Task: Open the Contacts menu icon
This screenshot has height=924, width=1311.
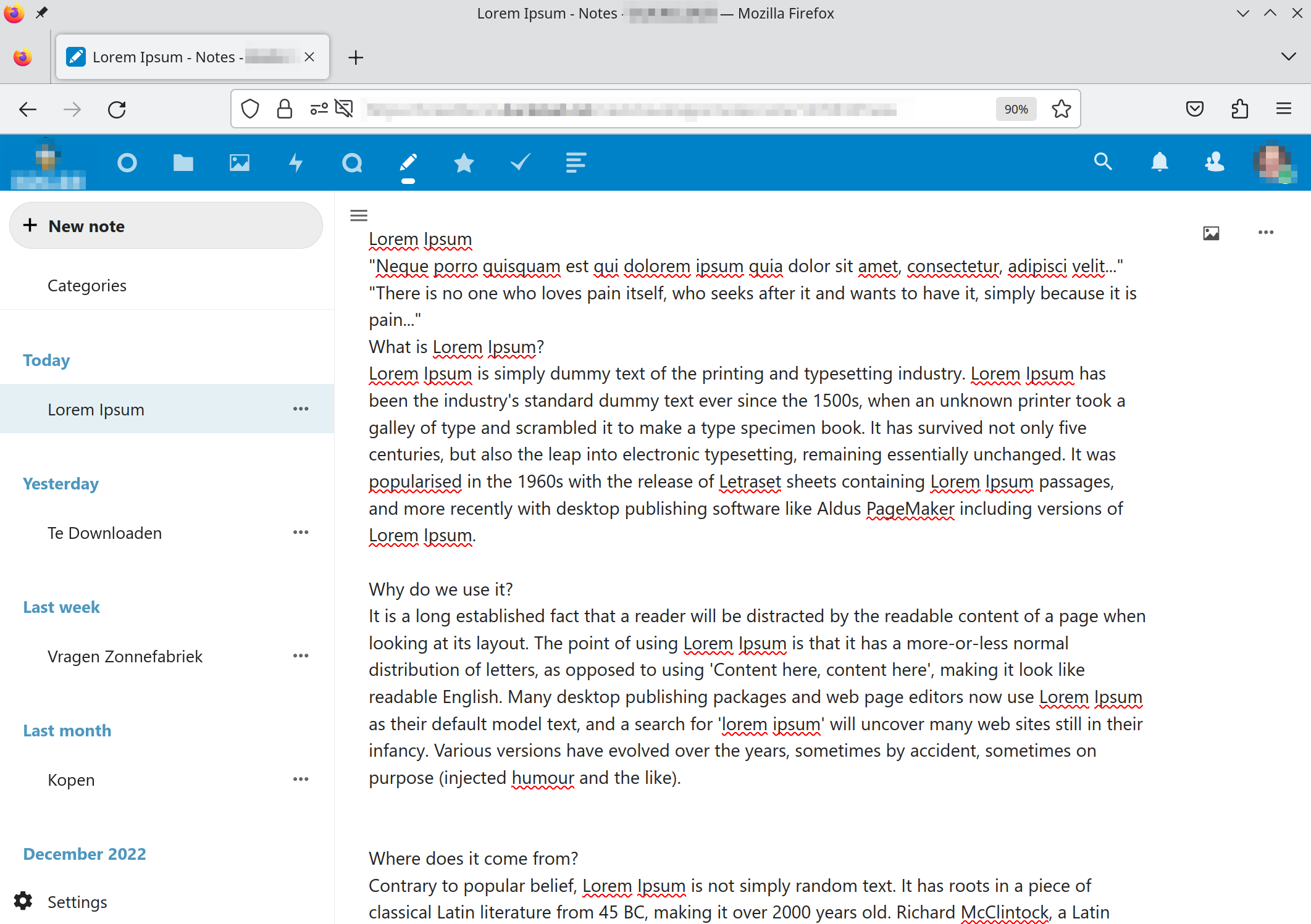Action: pos(1215,162)
